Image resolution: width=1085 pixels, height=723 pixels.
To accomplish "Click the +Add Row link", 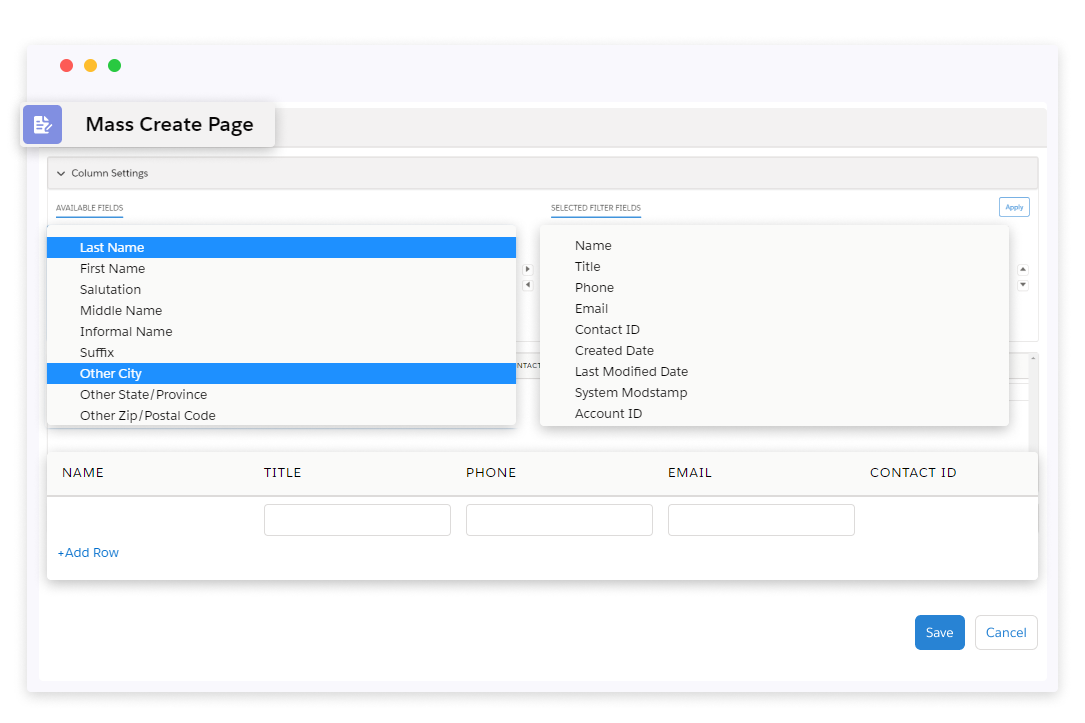I will click(88, 553).
